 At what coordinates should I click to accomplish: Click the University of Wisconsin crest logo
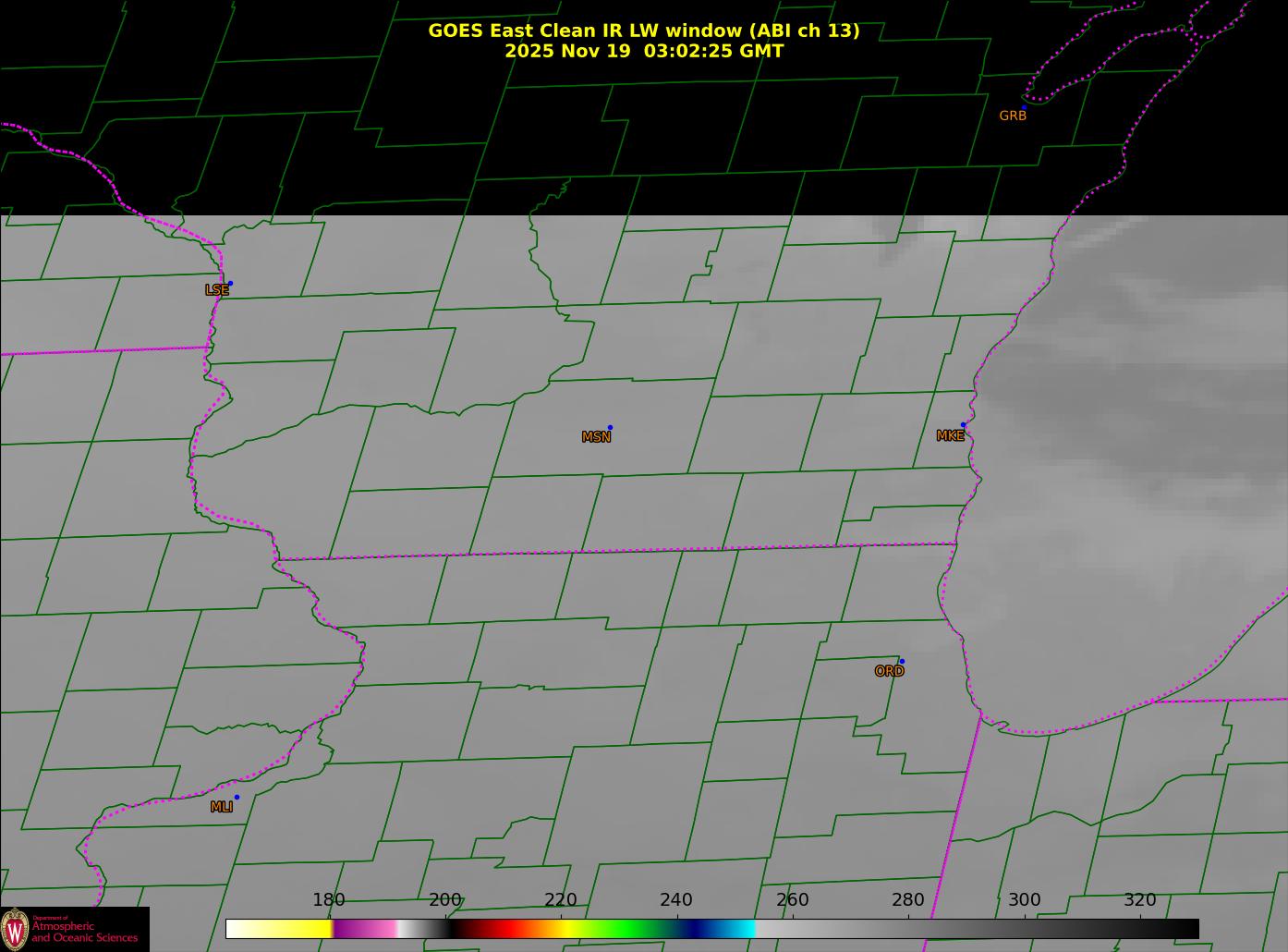click(x=15, y=928)
